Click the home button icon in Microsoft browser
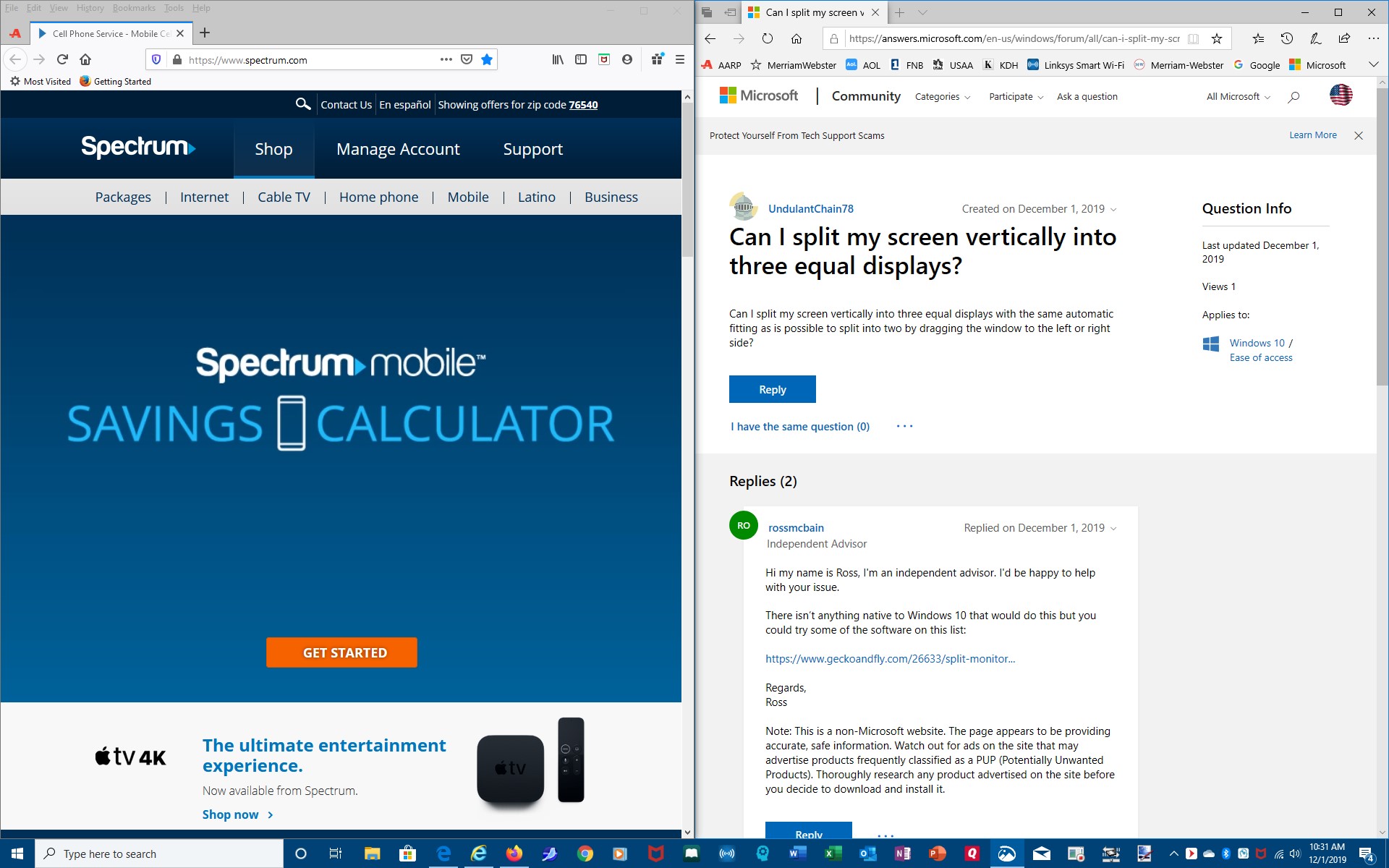 (x=796, y=39)
